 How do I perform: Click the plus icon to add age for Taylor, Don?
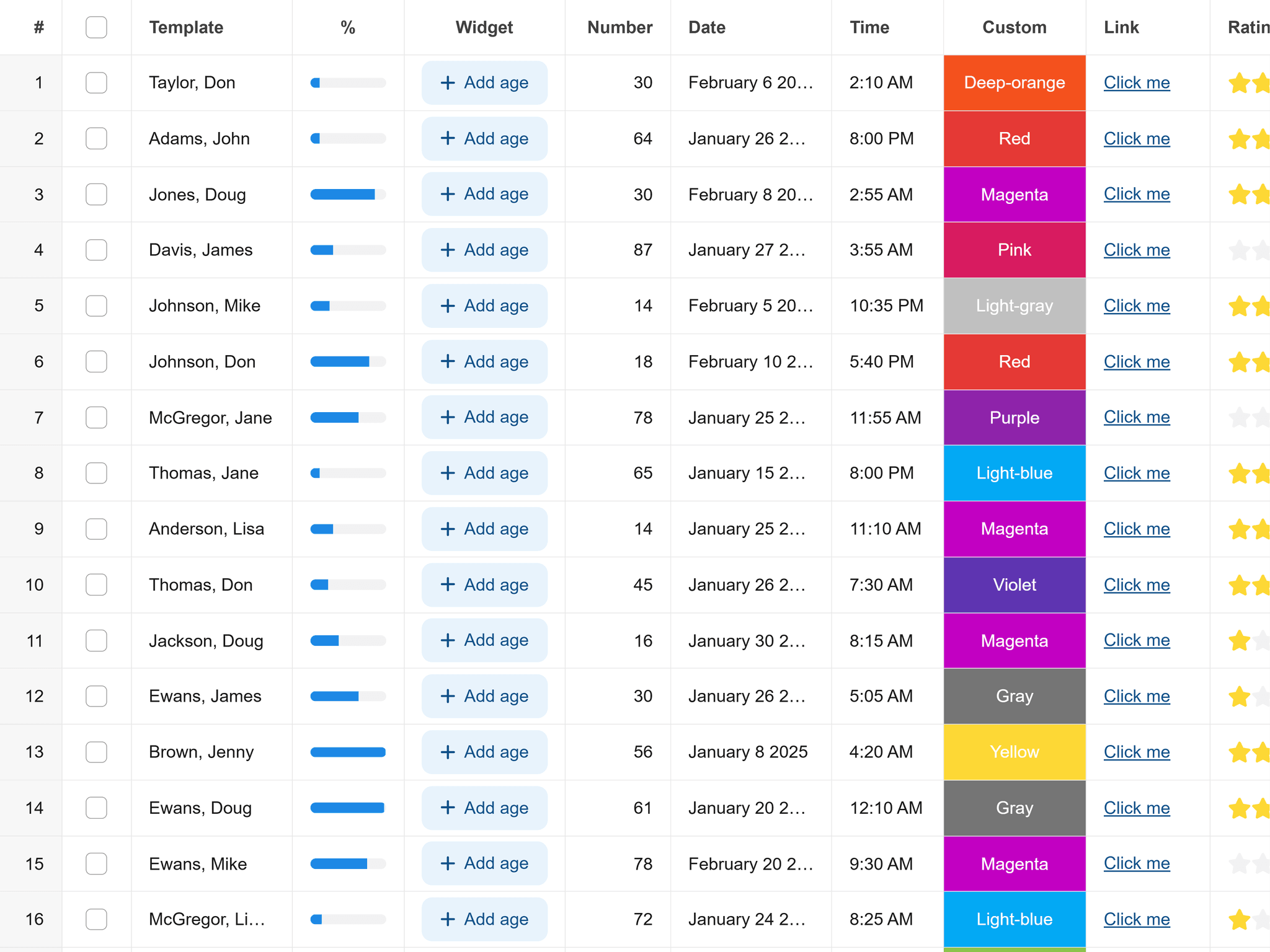click(x=448, y=82)
